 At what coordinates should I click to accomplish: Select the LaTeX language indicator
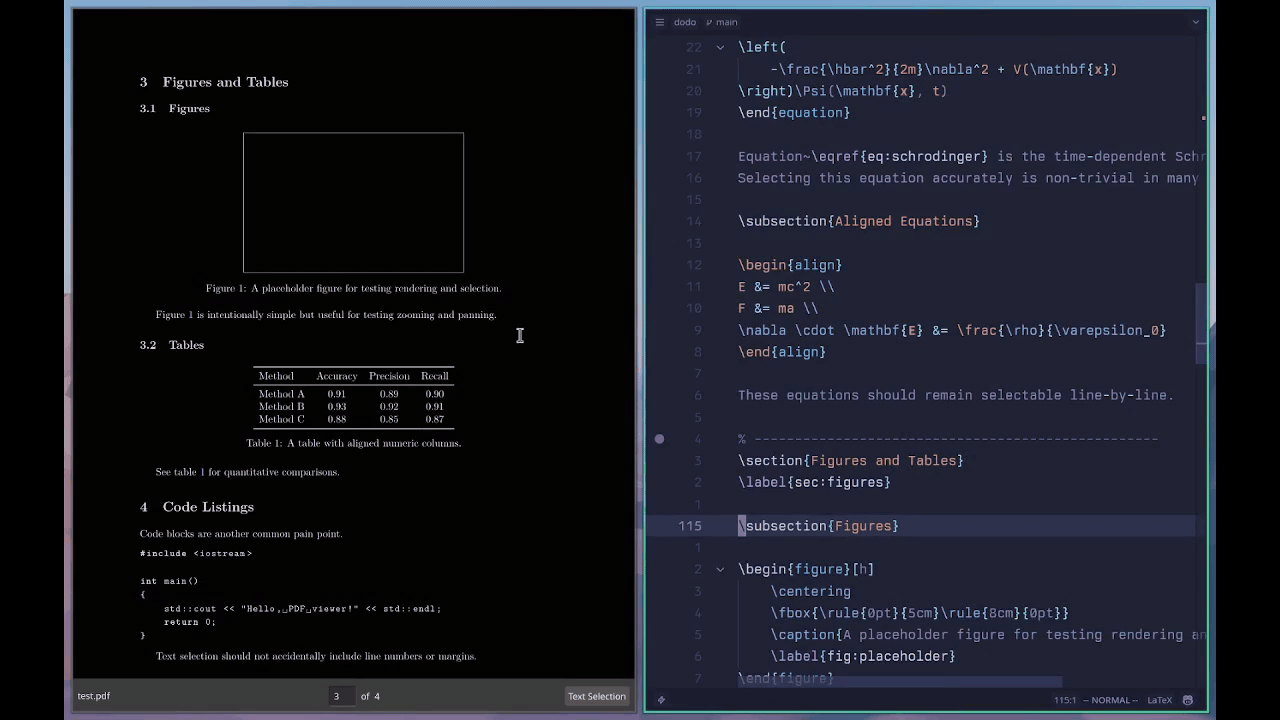1160,700
